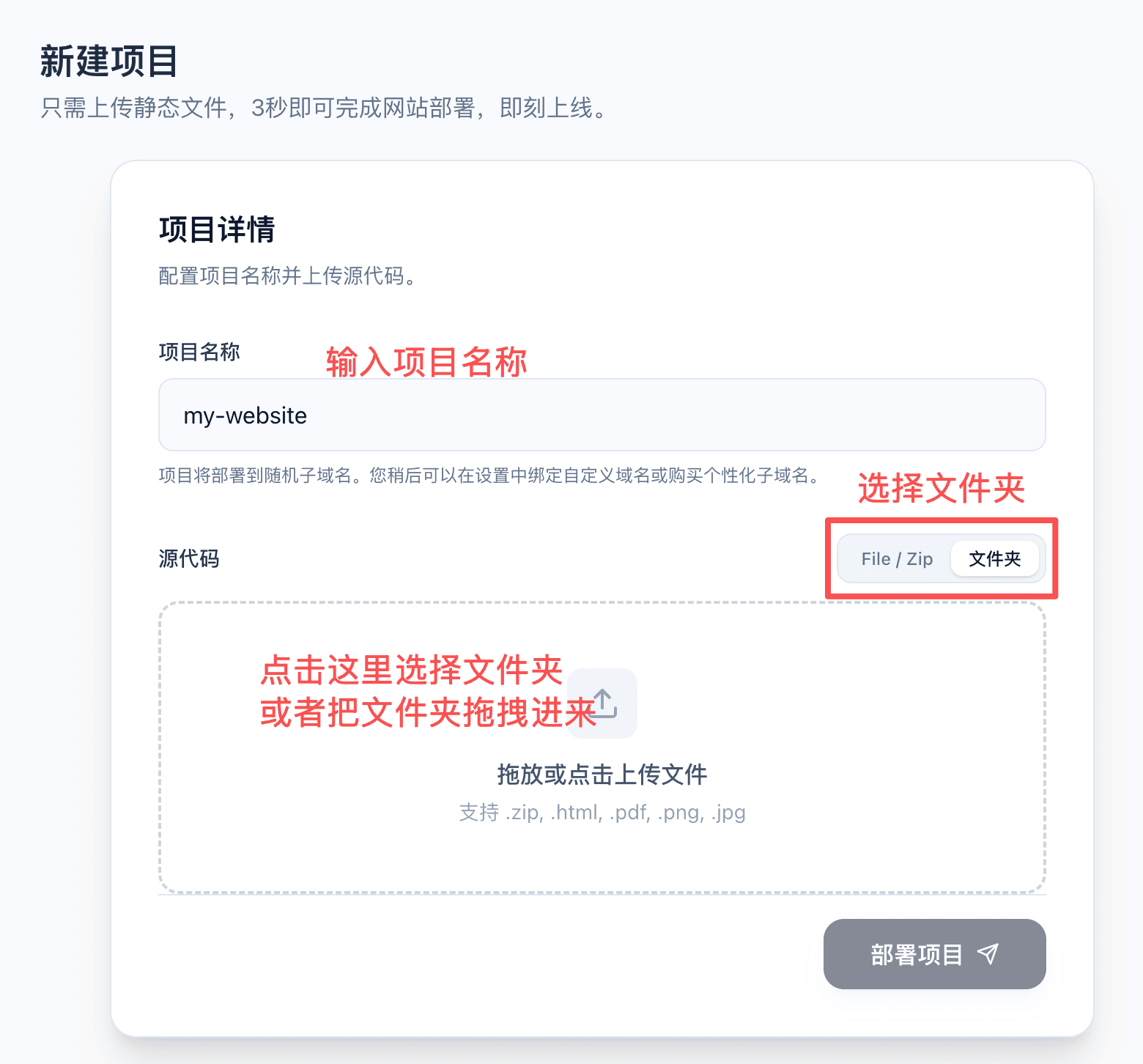Click the 项目名称 field label

[199, 352]
